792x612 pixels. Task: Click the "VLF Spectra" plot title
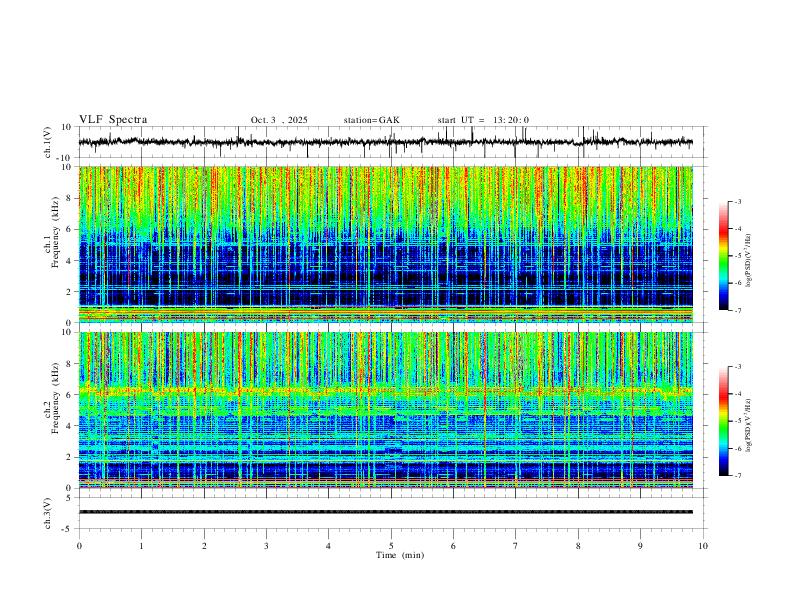point(113,120)
